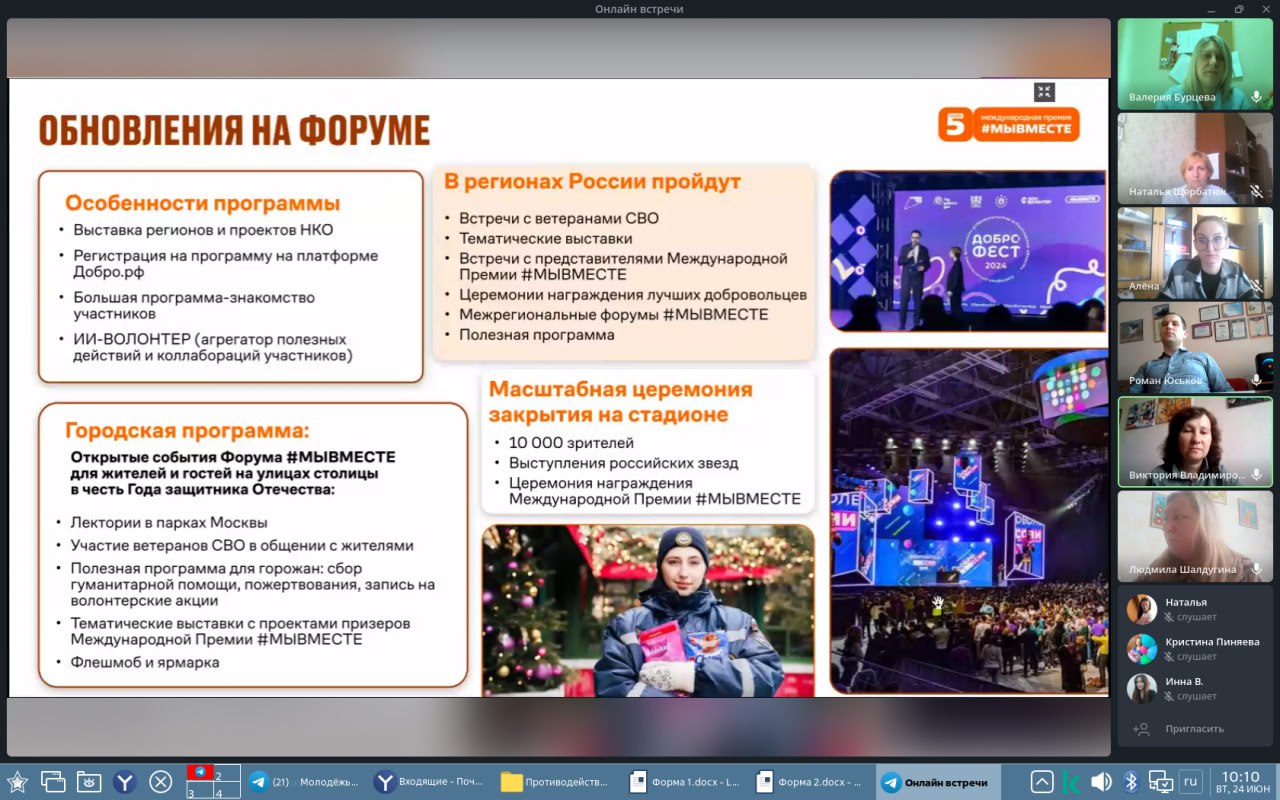
Task: Open Виктория Владимировна's video tile
Action: [1194, 441]
